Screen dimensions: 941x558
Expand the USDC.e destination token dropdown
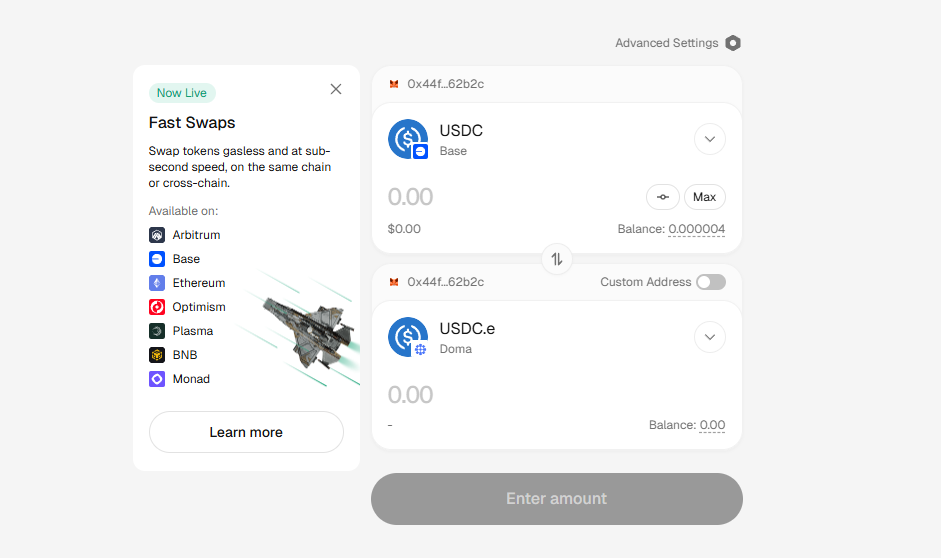coord(709,337)
